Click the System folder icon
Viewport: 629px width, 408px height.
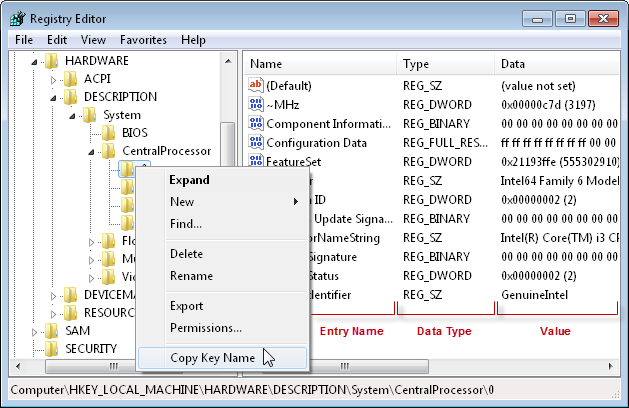tap(89, 115)
